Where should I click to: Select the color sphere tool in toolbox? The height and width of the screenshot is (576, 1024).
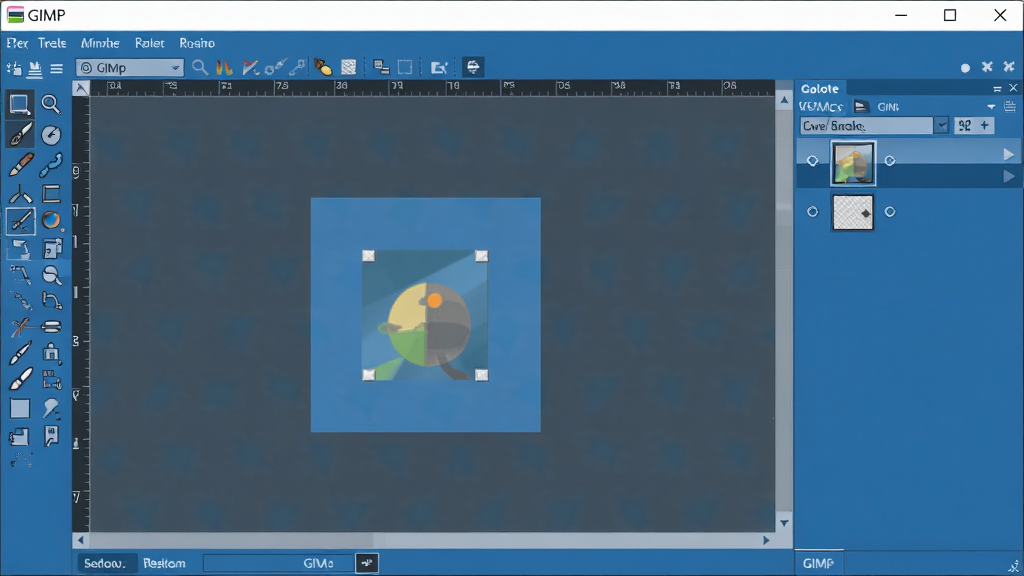point(50,221)
